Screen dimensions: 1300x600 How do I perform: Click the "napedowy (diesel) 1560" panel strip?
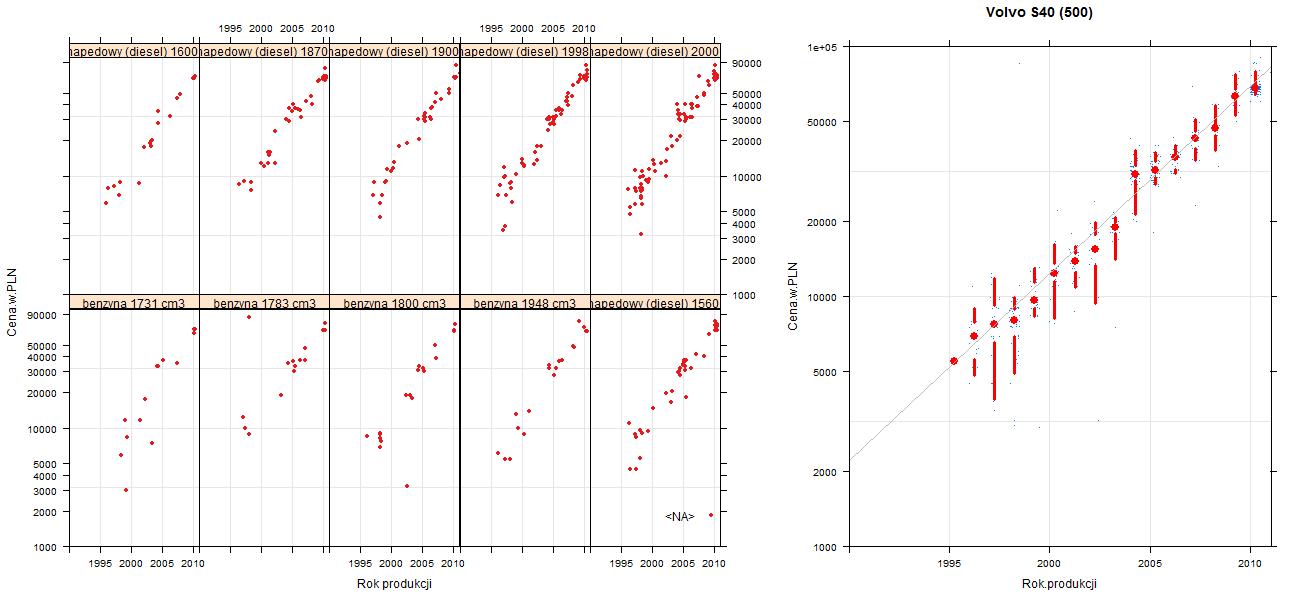[x=655, y=302]
